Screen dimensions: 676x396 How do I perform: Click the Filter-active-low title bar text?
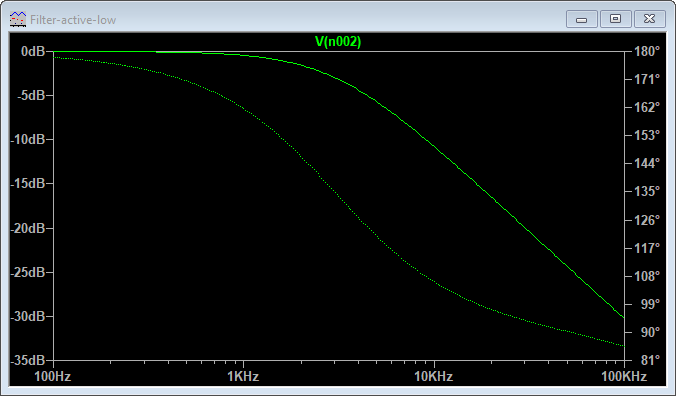(73, 20)
